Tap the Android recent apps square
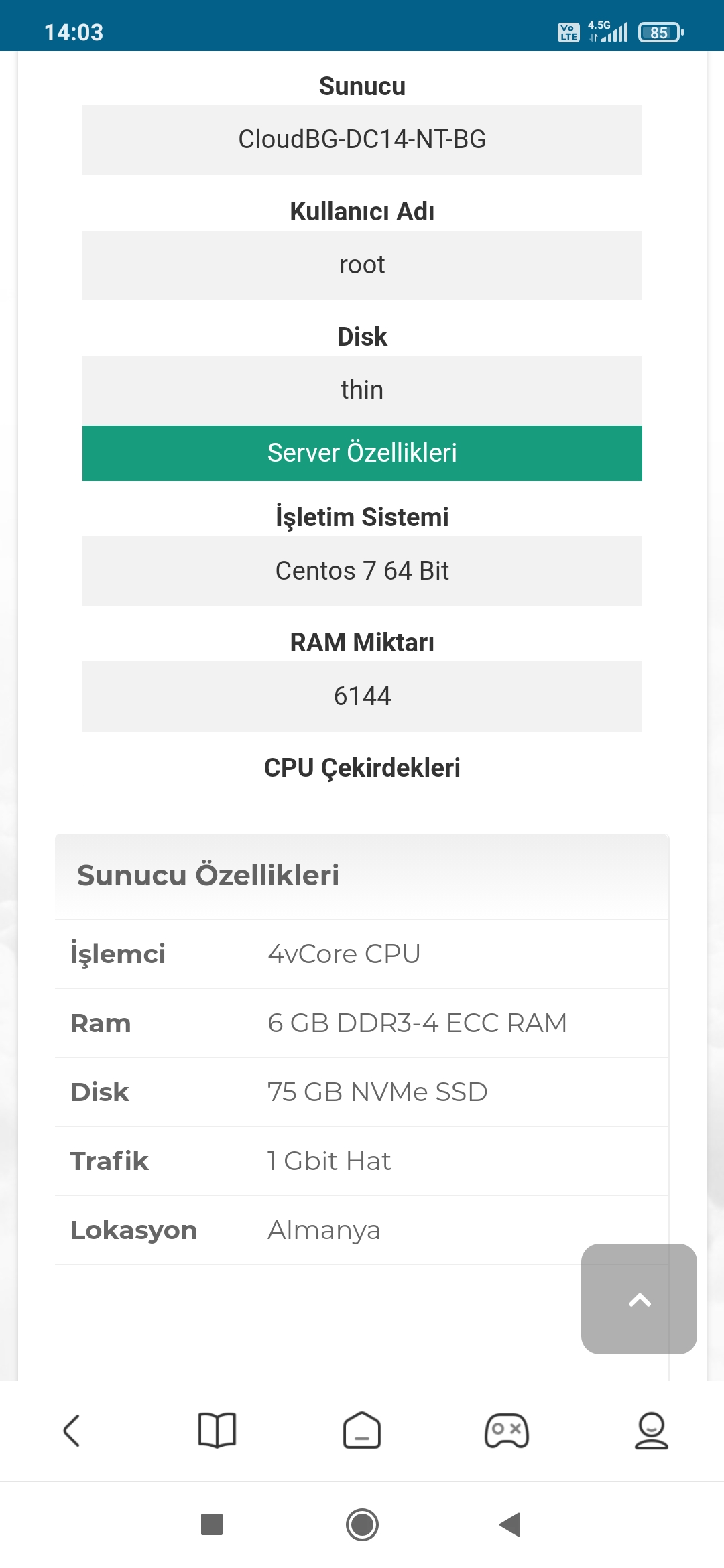This screenshot has width=724, height=1568. 212,1524
